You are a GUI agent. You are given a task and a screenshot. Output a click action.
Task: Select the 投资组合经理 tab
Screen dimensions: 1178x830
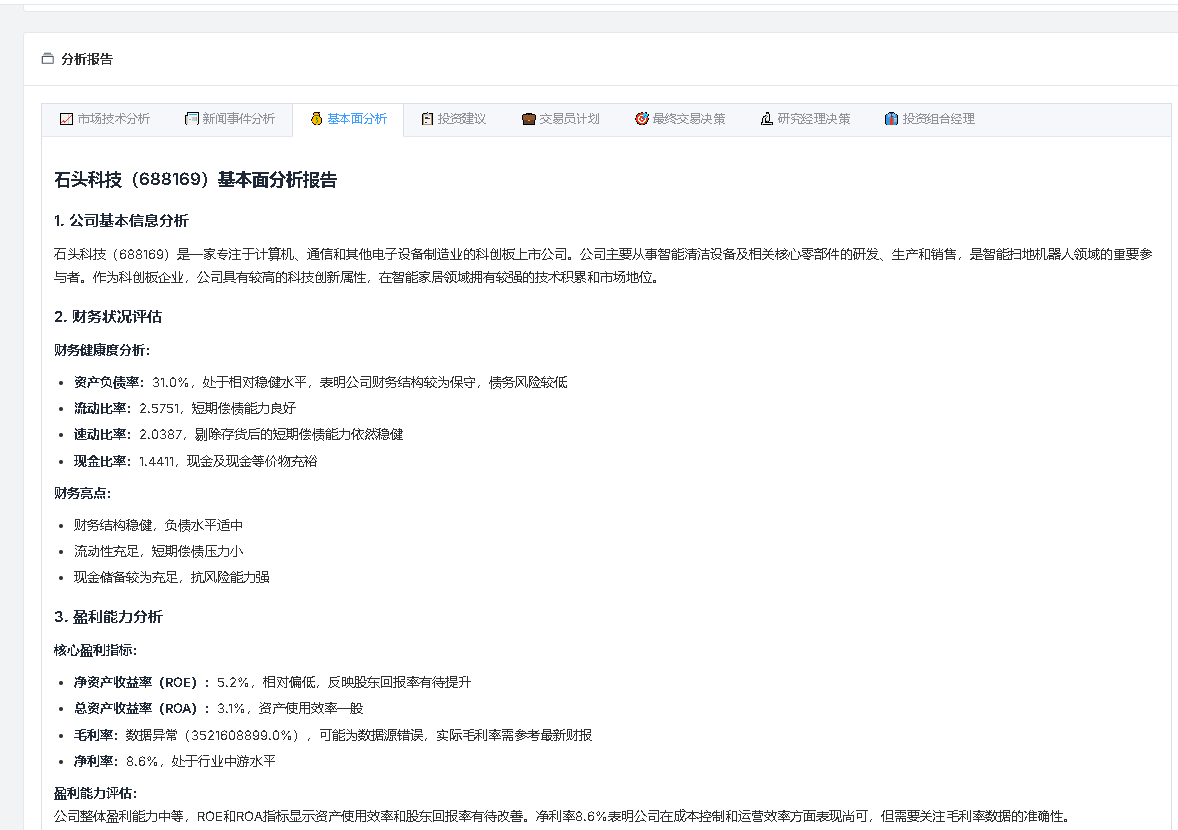pos(929,119)
